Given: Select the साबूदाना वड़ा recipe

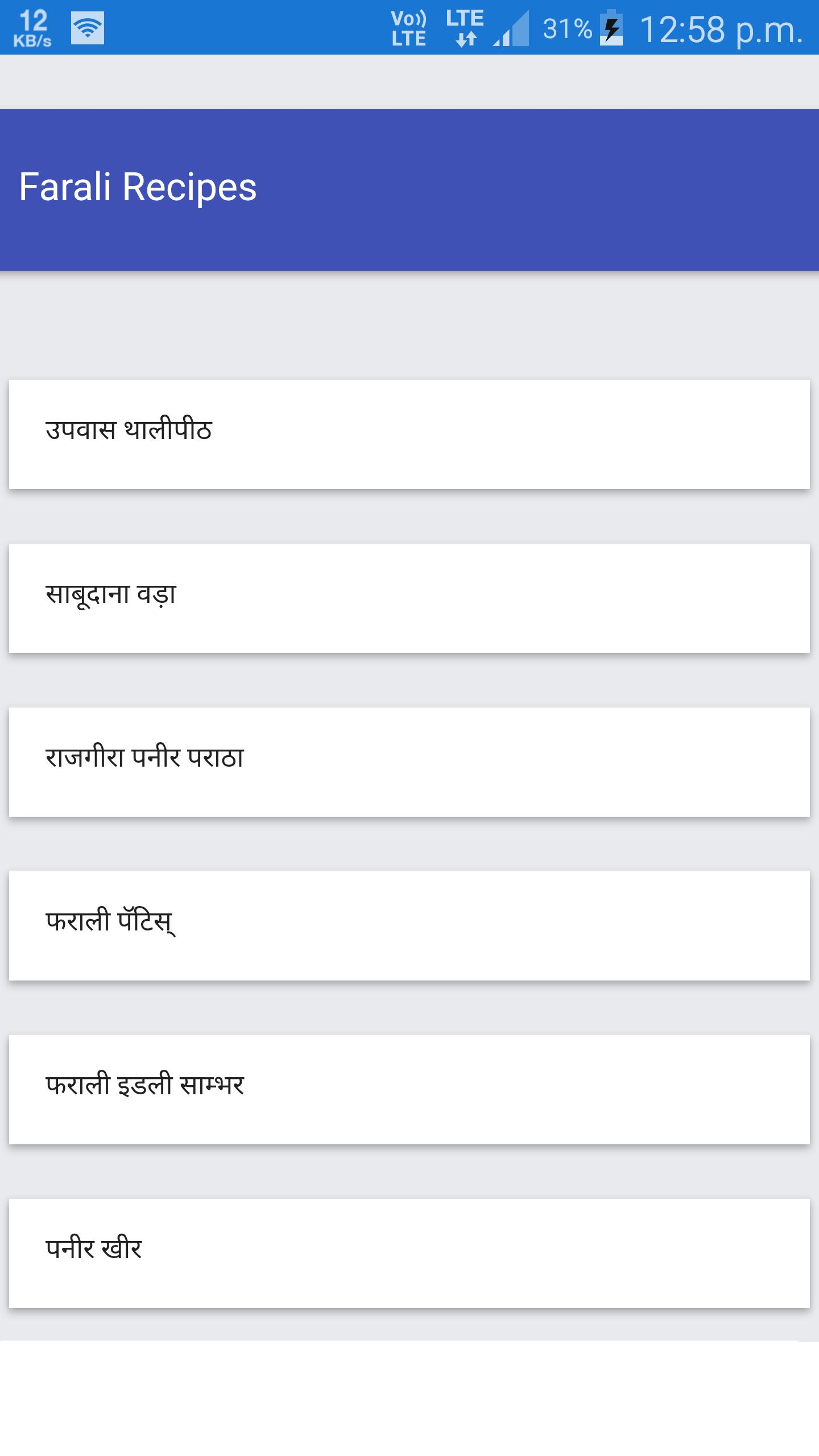Looking at the screenshot, I should click(409, 598).
